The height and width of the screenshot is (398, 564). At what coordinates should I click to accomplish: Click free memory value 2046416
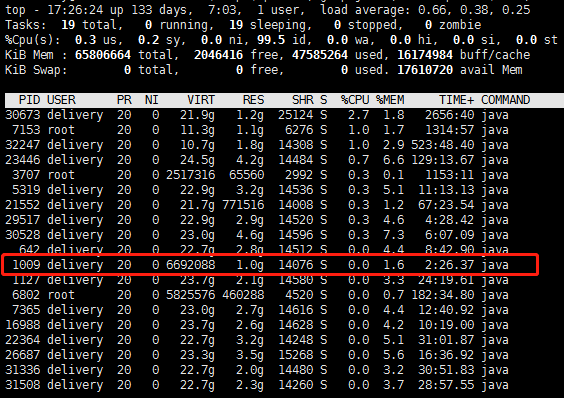coord(218,55)
